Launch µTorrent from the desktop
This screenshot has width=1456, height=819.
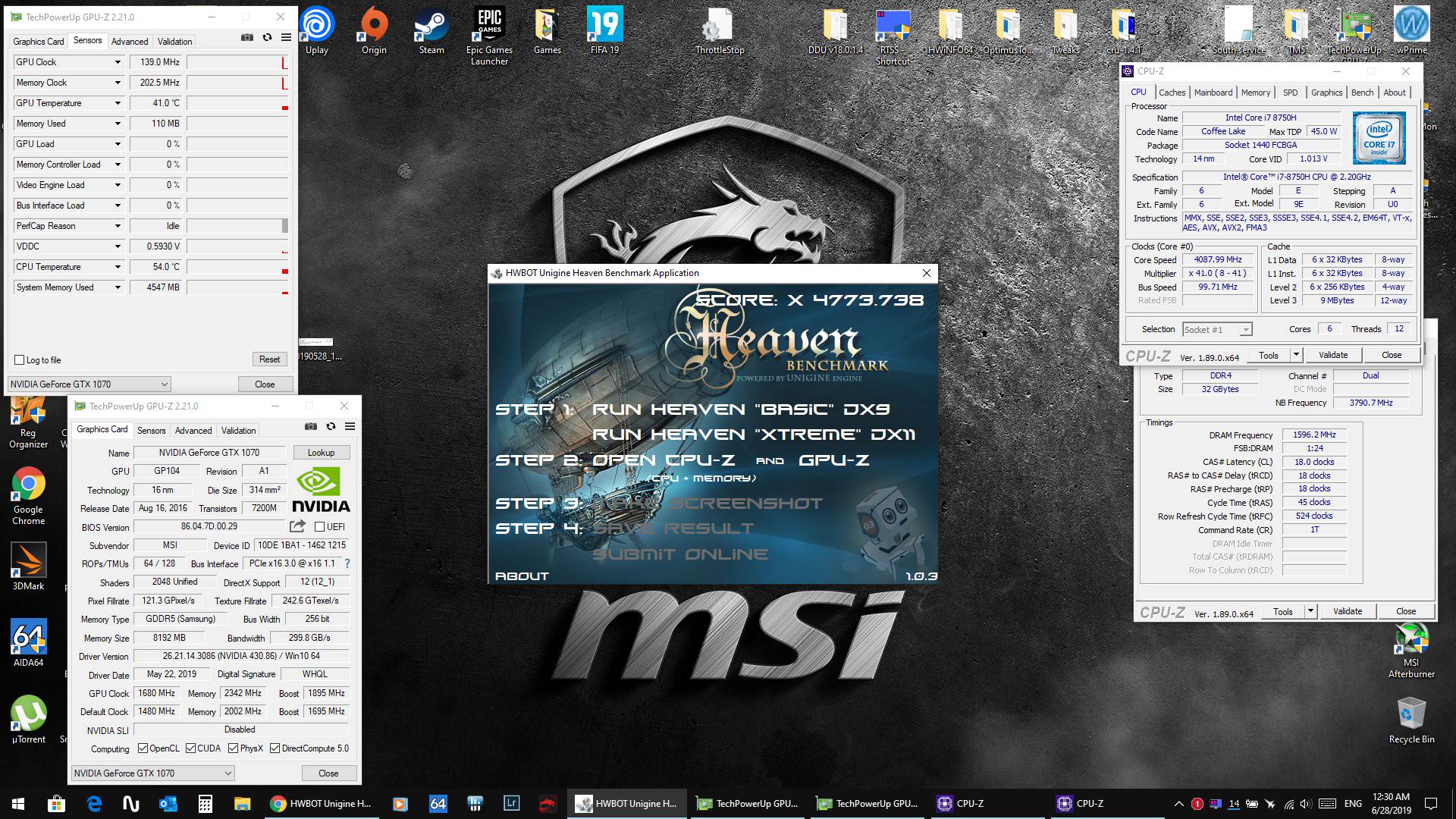(x=28, y=720)
